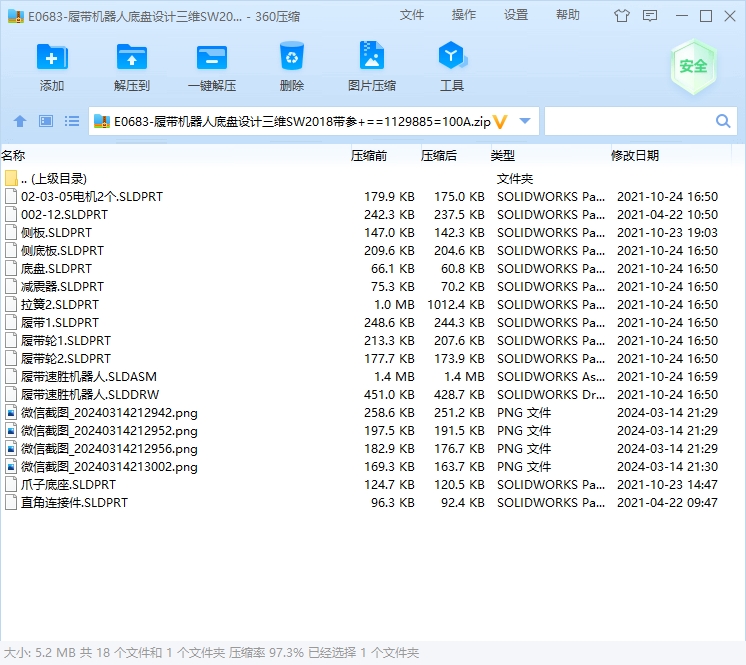Click the 1012.4 KB compressed size cell

(455, 304)
